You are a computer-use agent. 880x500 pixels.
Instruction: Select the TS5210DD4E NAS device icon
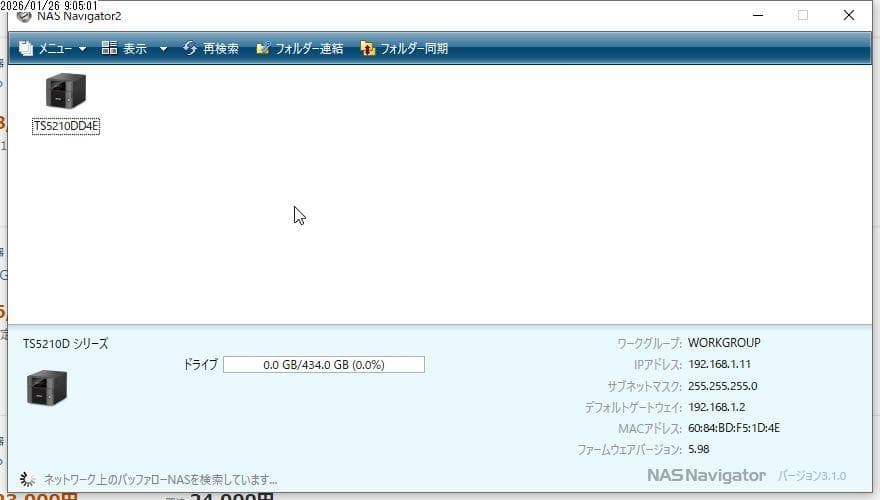coord(66,90)
